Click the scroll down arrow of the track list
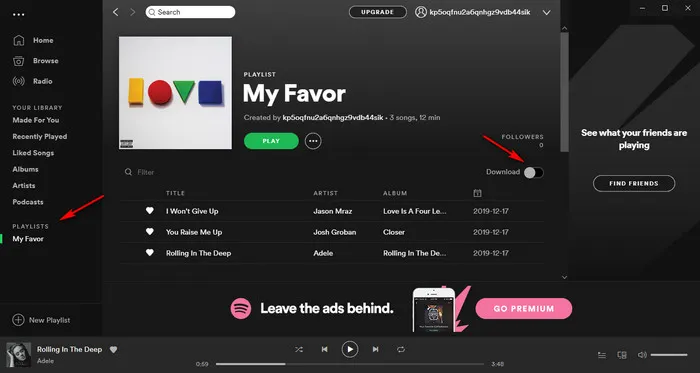 564,277
